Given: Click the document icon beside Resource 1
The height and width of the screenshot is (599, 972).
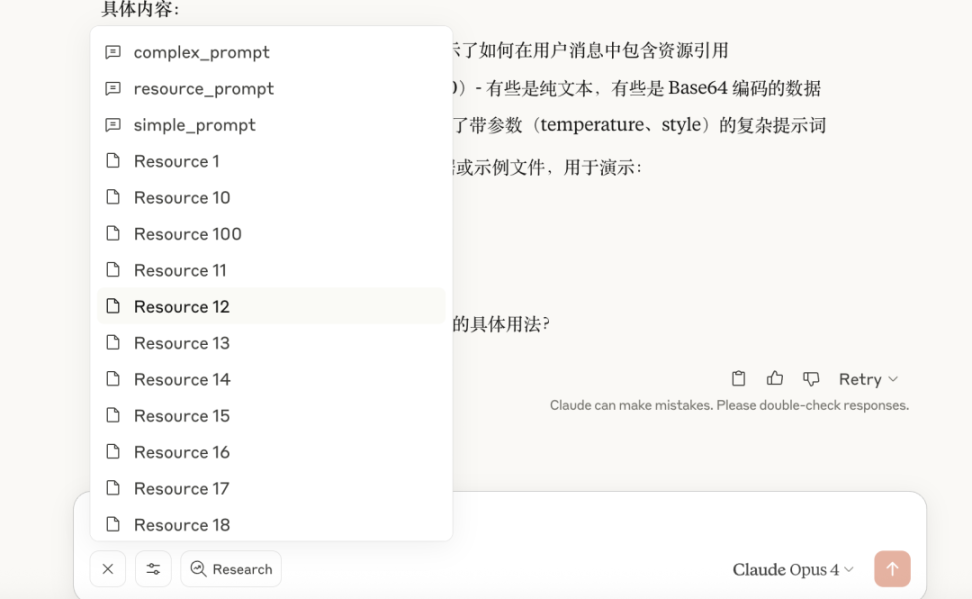Looking at the screenshot, I should [x=113, y=161].
